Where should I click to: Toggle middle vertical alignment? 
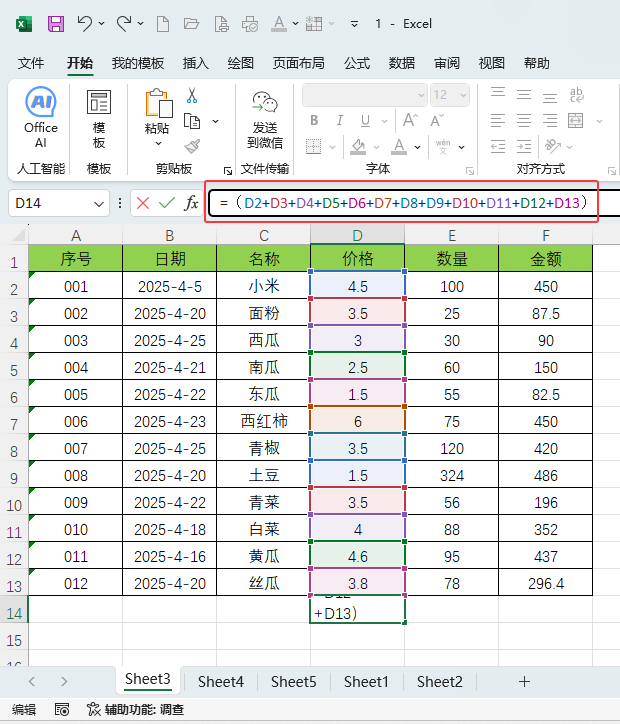coord(524,95)
